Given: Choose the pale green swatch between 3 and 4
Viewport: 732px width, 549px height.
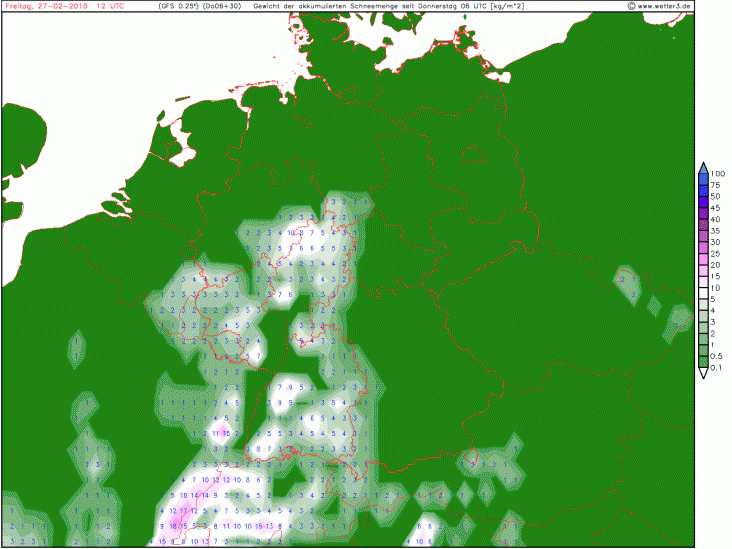Looking at the screenshot, I should click(x=703, y=317).
